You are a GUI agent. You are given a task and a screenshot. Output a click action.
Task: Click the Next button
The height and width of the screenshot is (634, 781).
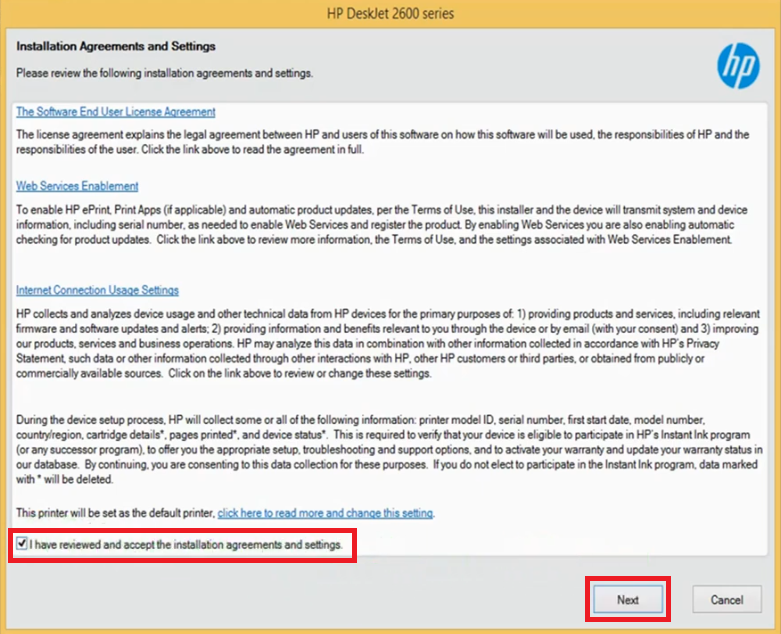[628, 600]
